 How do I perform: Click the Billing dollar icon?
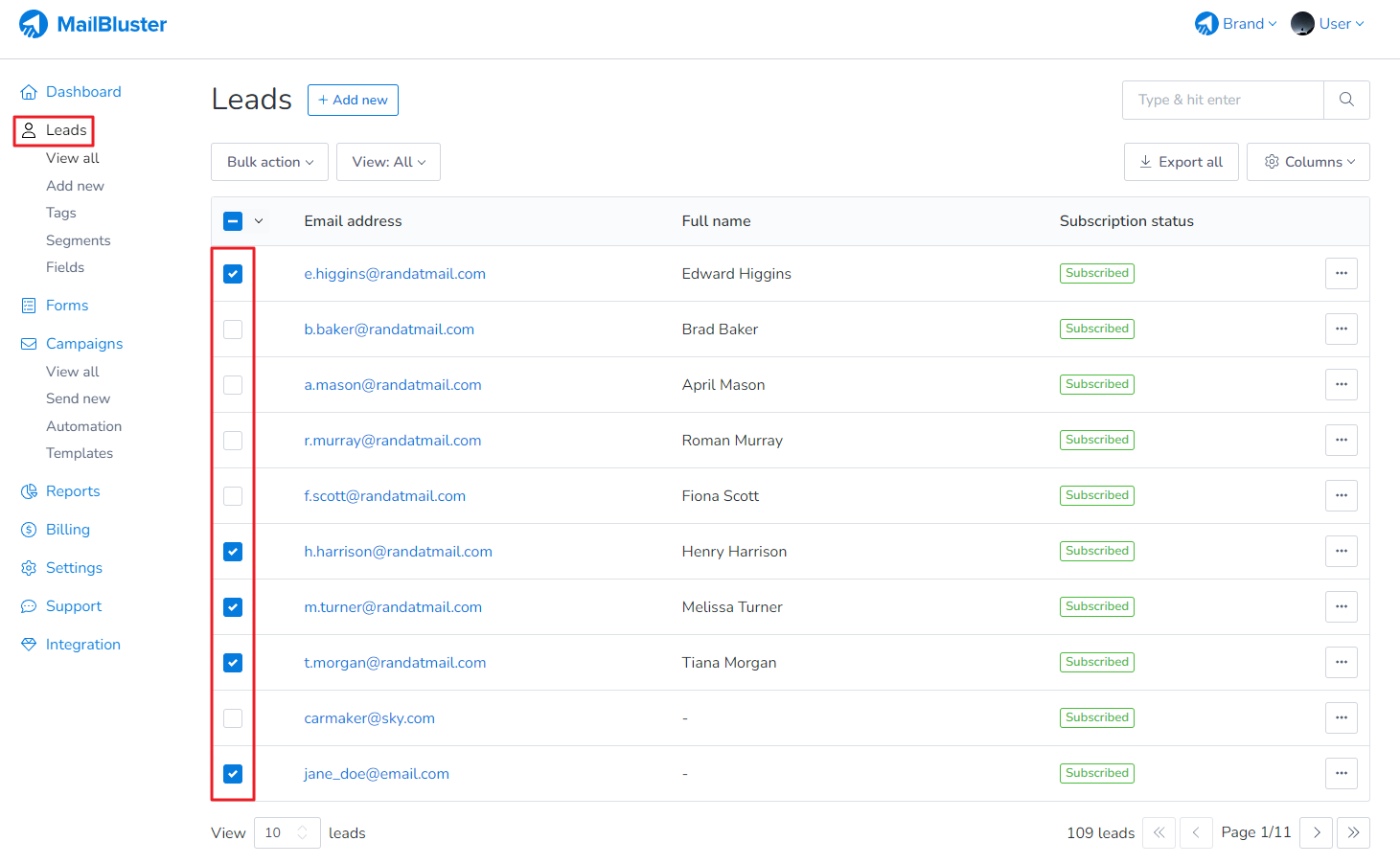(29, 530)
